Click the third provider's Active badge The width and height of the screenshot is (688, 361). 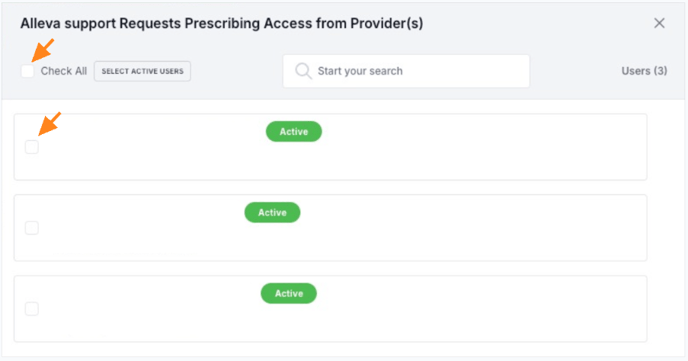(x=289, y=293)
